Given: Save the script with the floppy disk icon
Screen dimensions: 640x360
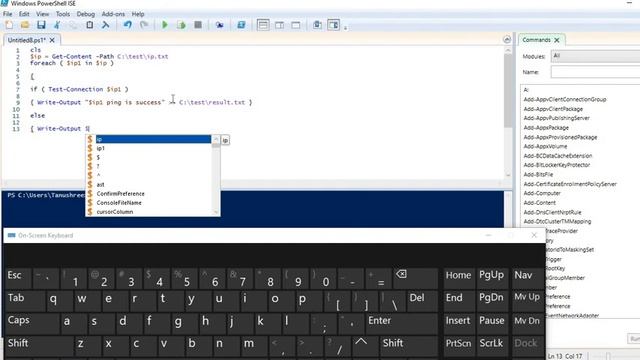Looking at the screenshot, I should (41, 25).
